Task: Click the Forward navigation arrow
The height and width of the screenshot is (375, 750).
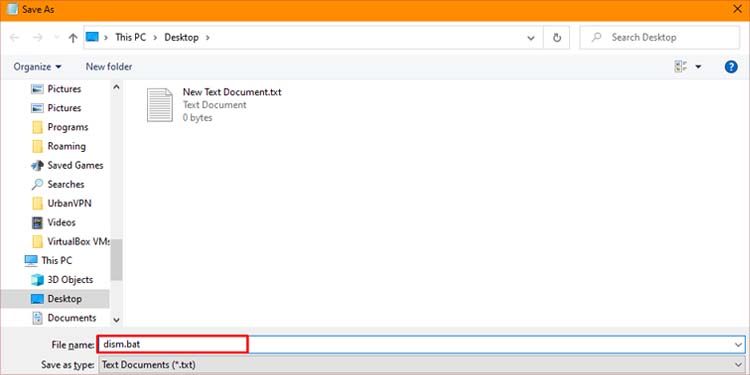Action: click(x=38, y=38)
